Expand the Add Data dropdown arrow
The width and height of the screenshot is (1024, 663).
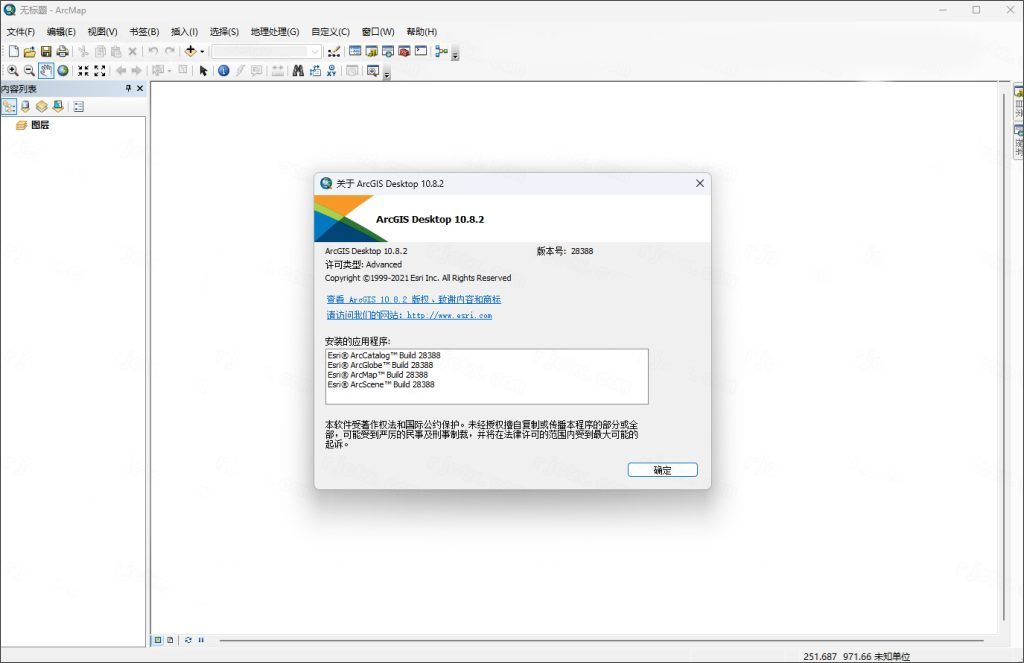coord(201,51)
